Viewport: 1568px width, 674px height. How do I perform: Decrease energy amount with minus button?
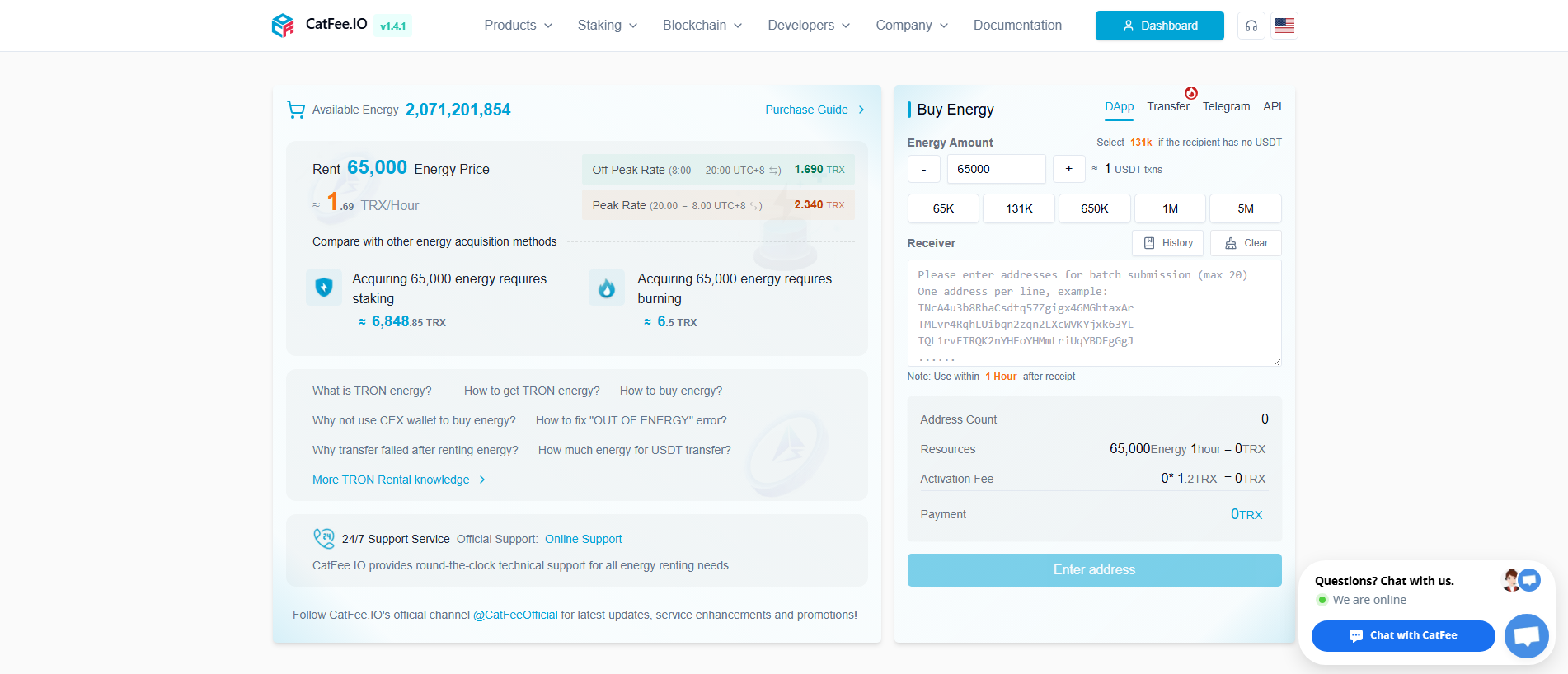coord(923,169)
